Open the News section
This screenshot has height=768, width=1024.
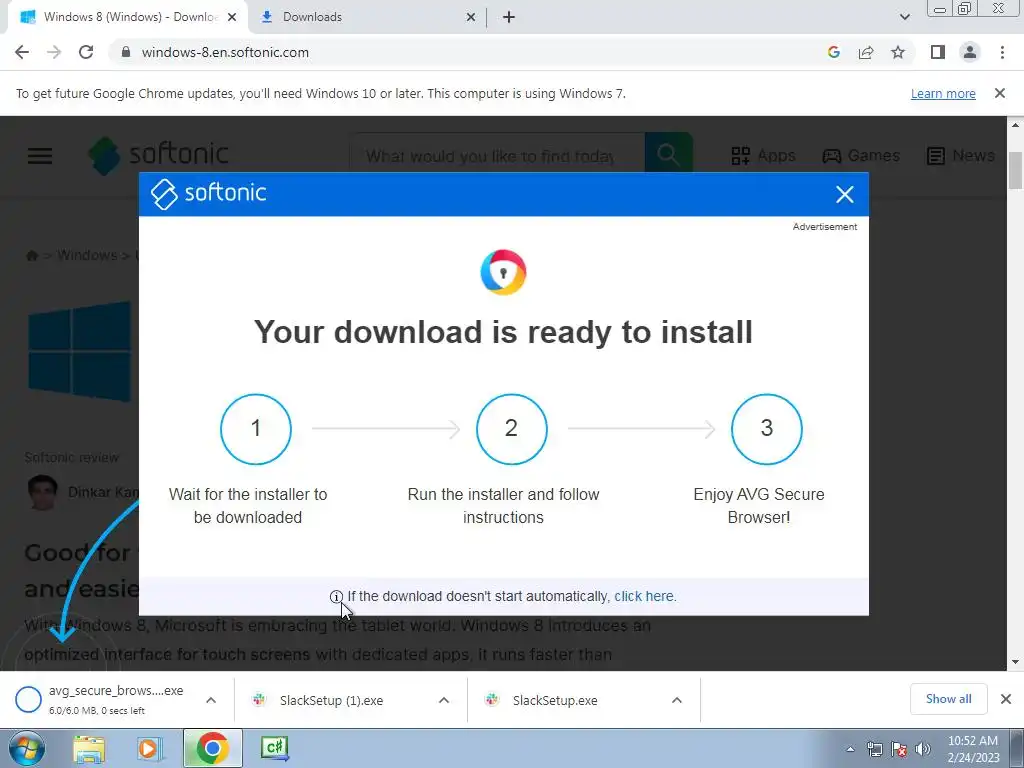tap(961, 155)
